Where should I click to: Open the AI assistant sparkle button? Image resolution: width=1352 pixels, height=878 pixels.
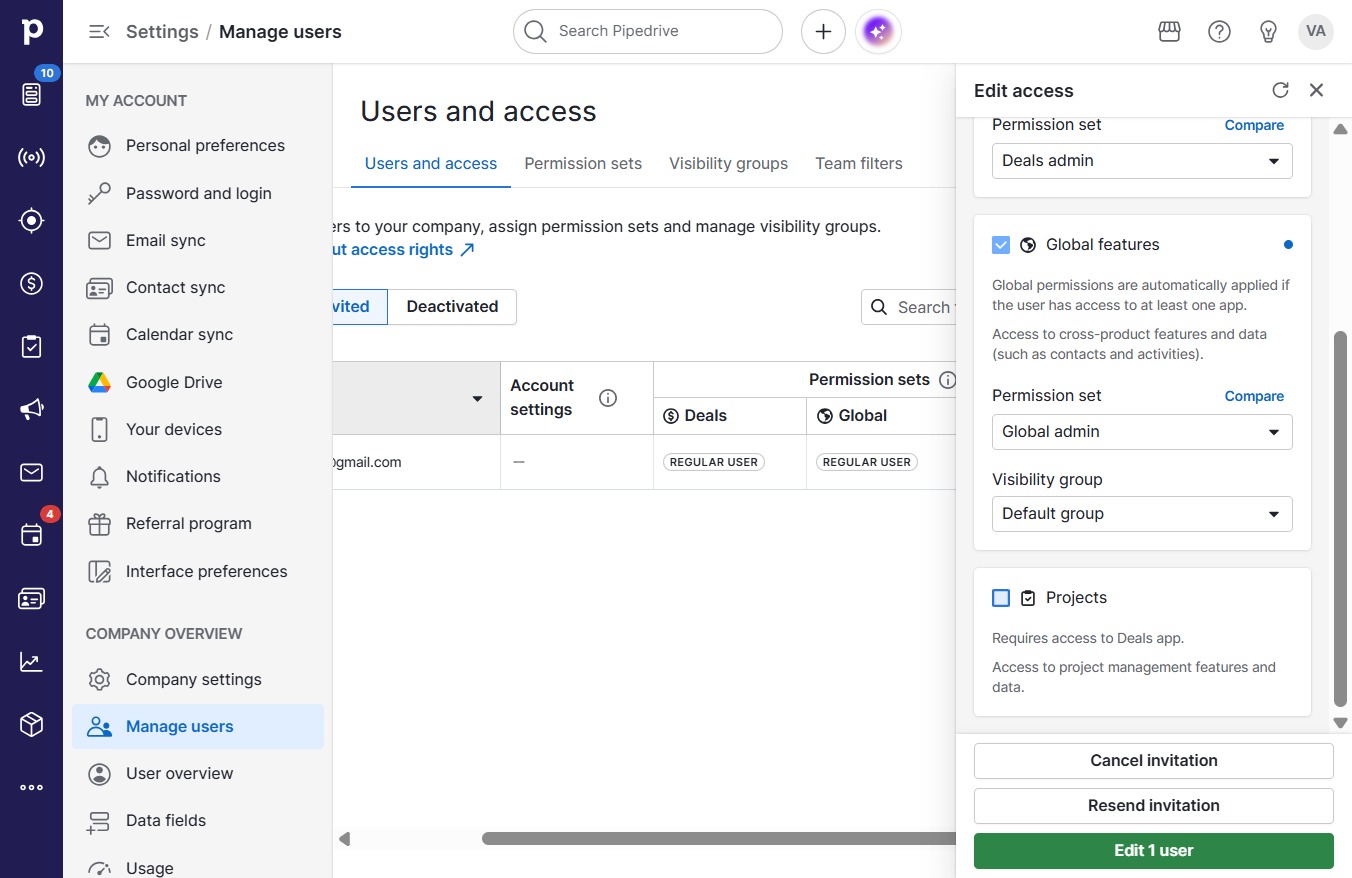(x=878, y=32)
